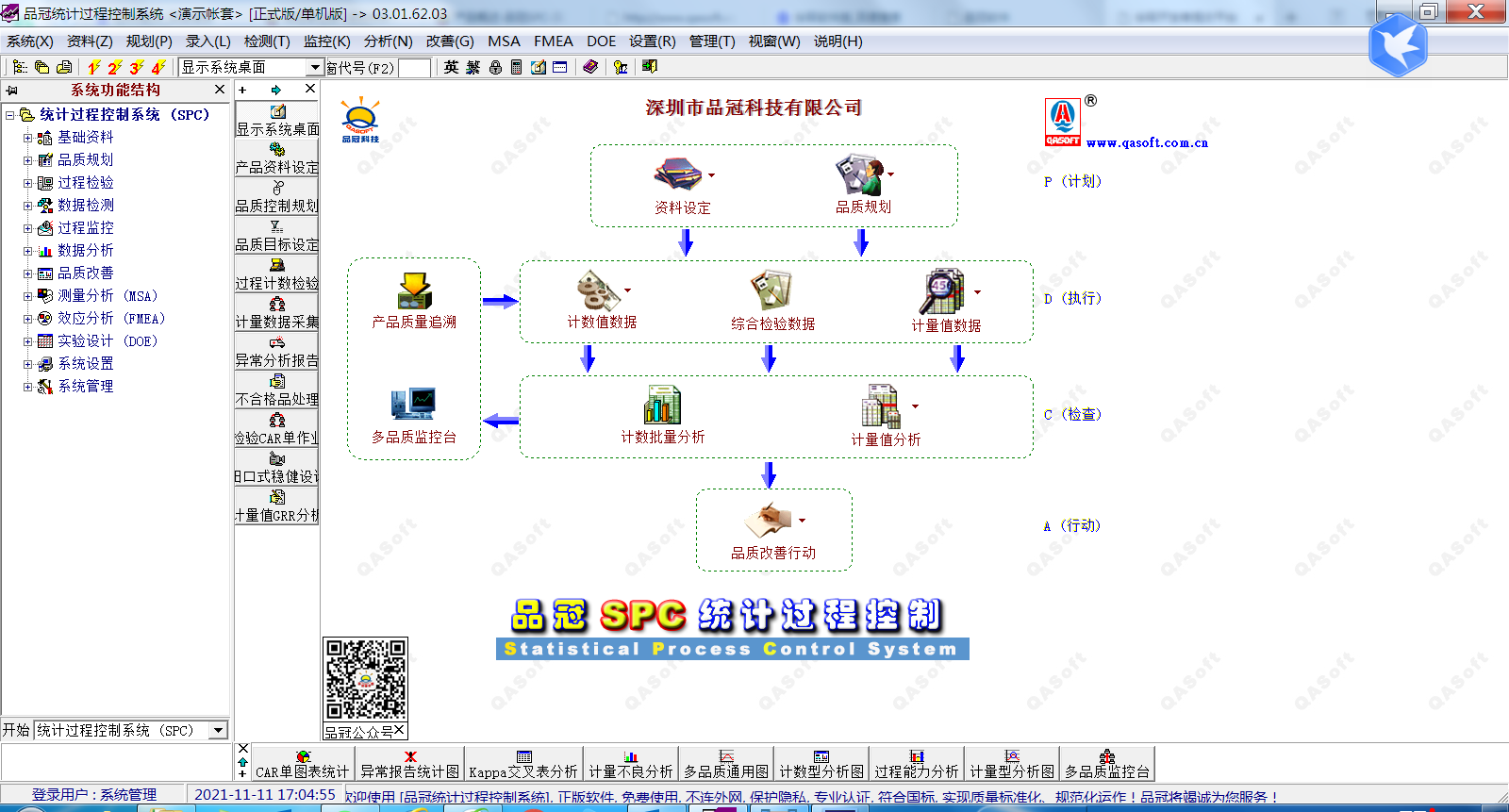The width and height of the screenshot is (1509, 812).
Task: Open 异常分析报告 shortcut button
Action: 277,351
